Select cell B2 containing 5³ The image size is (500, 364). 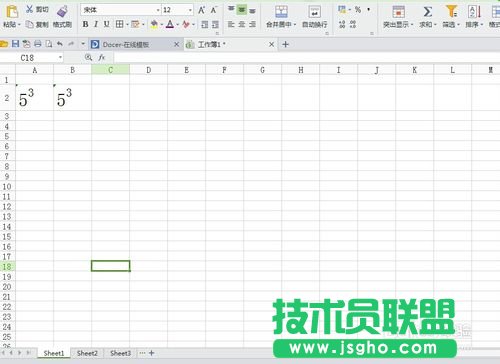click(x=72, y=98)
